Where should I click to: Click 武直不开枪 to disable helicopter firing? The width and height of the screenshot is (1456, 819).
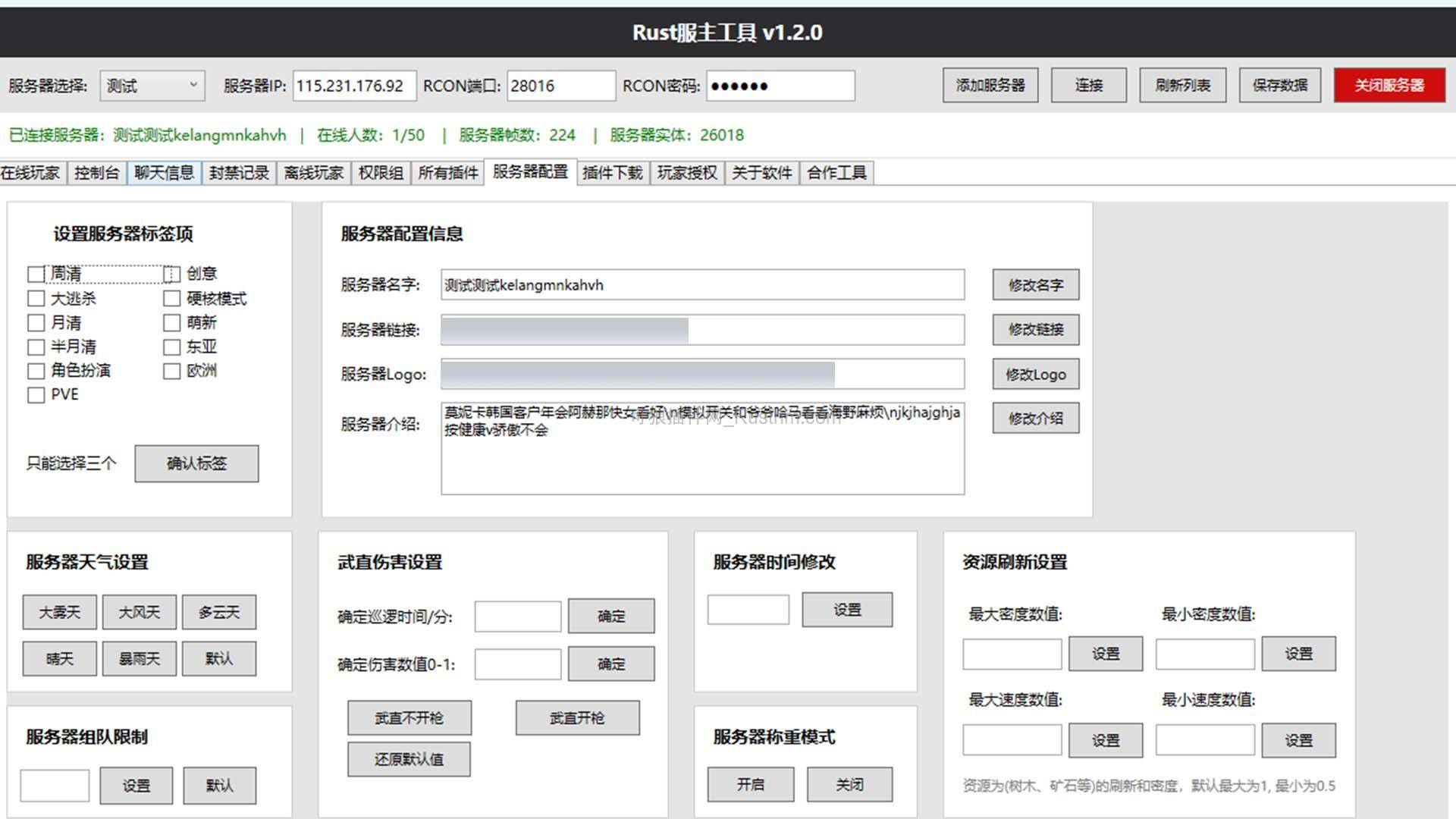[409, 717]
